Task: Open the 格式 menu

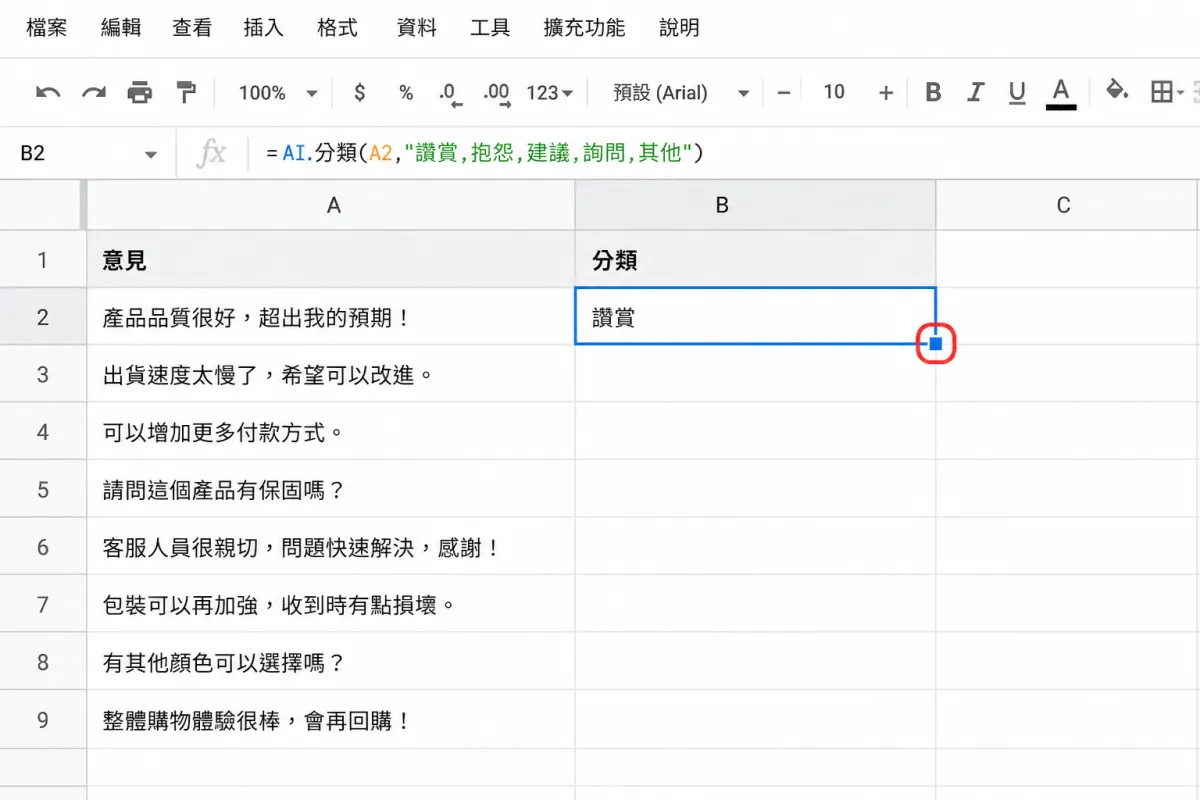Action: point(338,28)
